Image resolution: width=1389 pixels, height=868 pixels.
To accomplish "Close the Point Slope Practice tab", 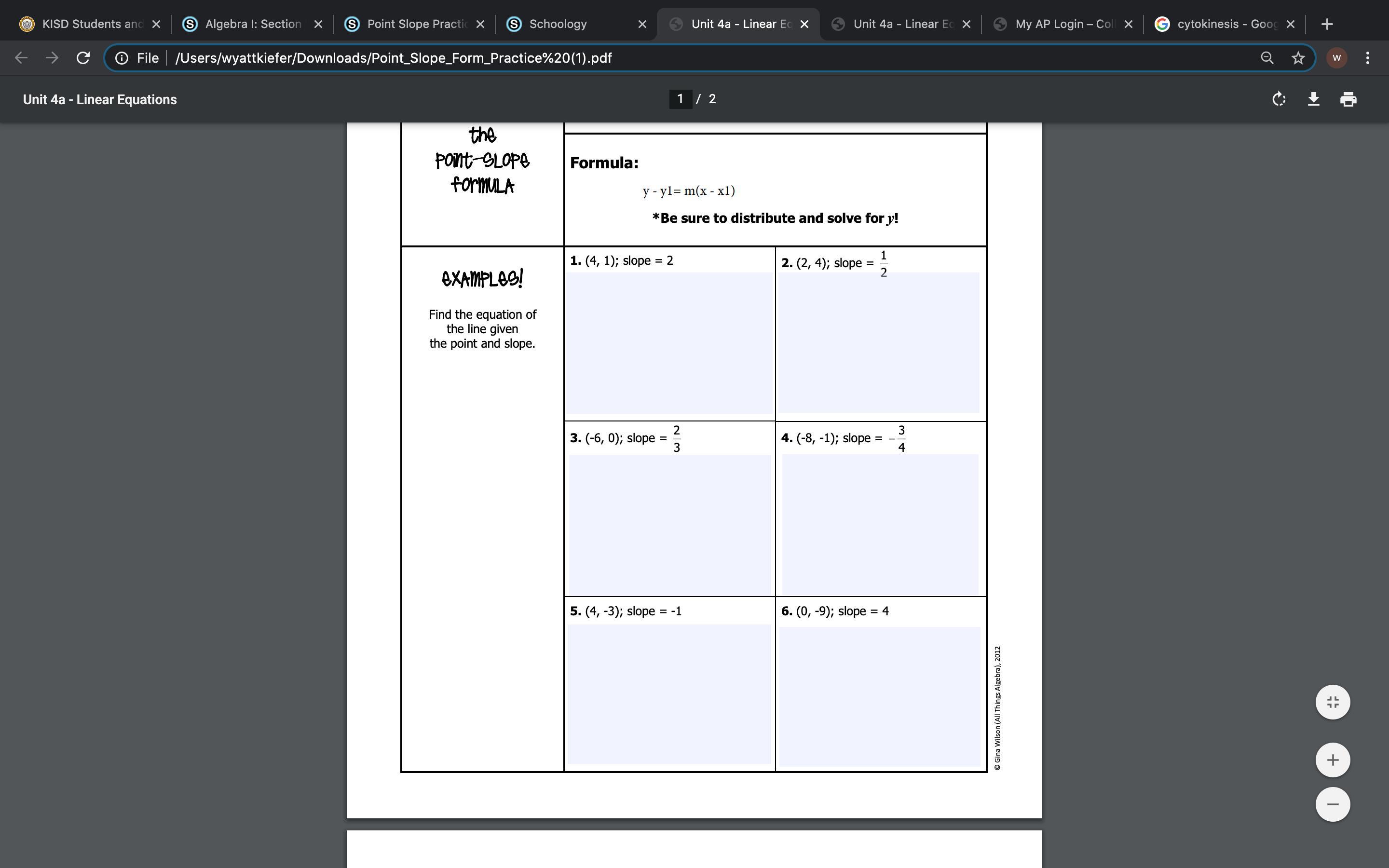I will pos(480,24).
